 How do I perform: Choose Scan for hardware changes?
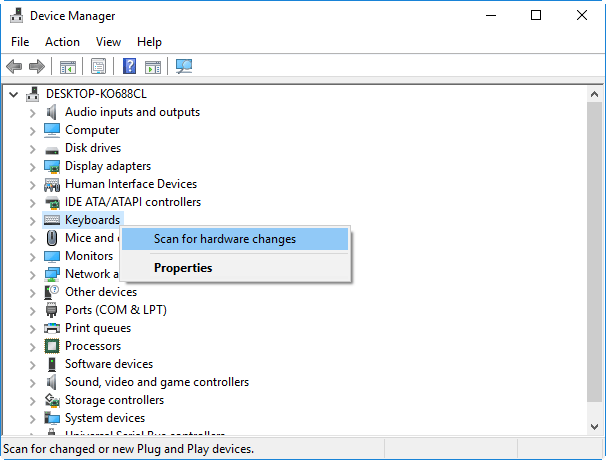224,239
